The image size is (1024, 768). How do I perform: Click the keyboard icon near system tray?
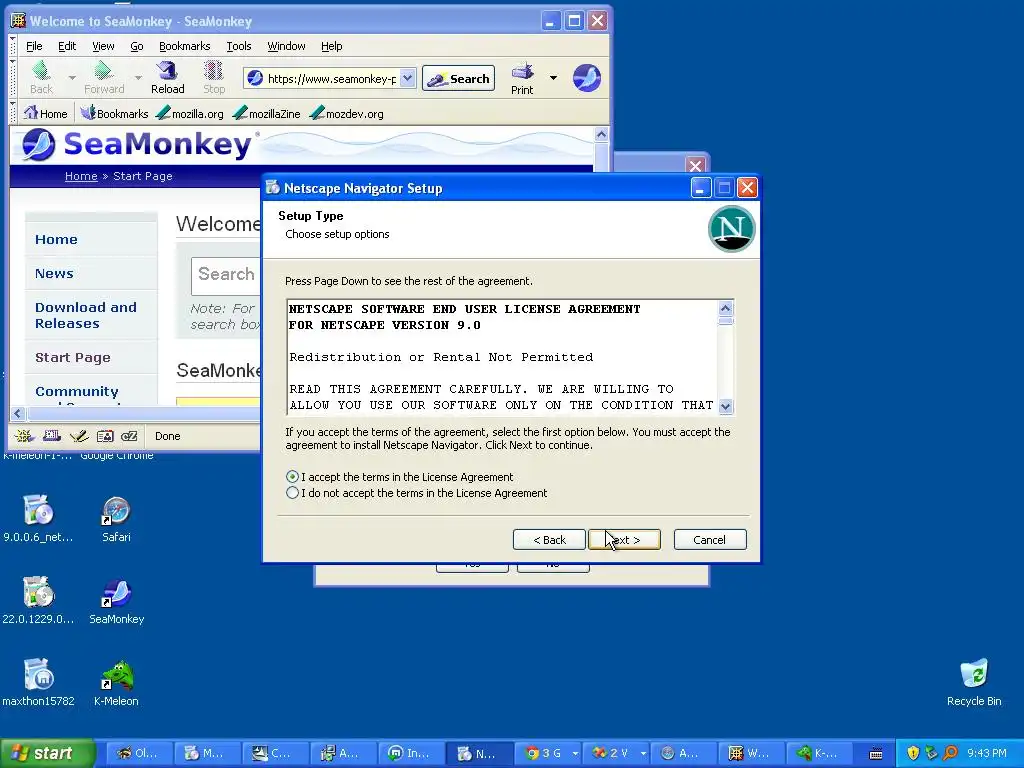point(876,754)
